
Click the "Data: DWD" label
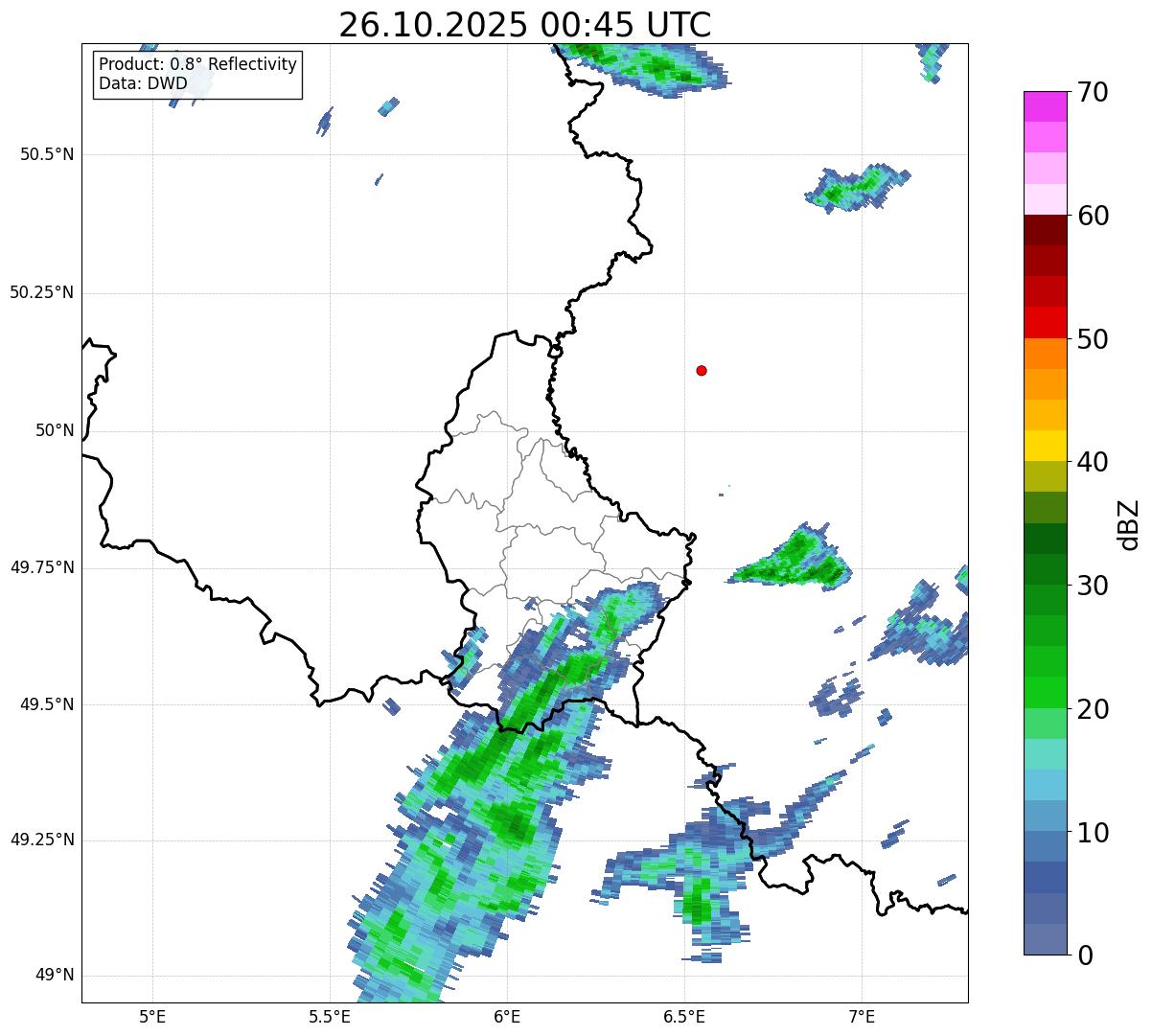pos(143,83)
